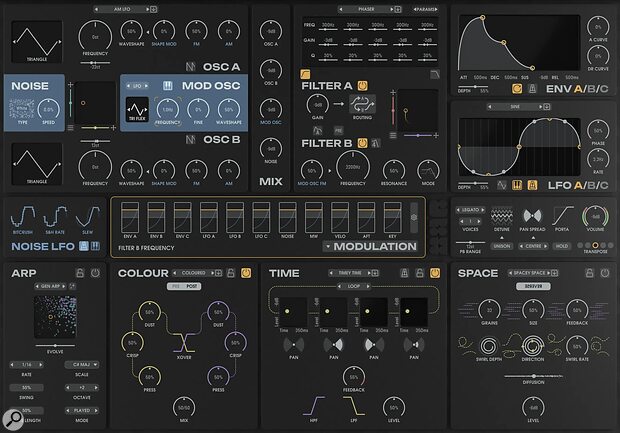620x433 pixels.
Task: Click the TIME LPF filter icon
Action: [353, 406]
